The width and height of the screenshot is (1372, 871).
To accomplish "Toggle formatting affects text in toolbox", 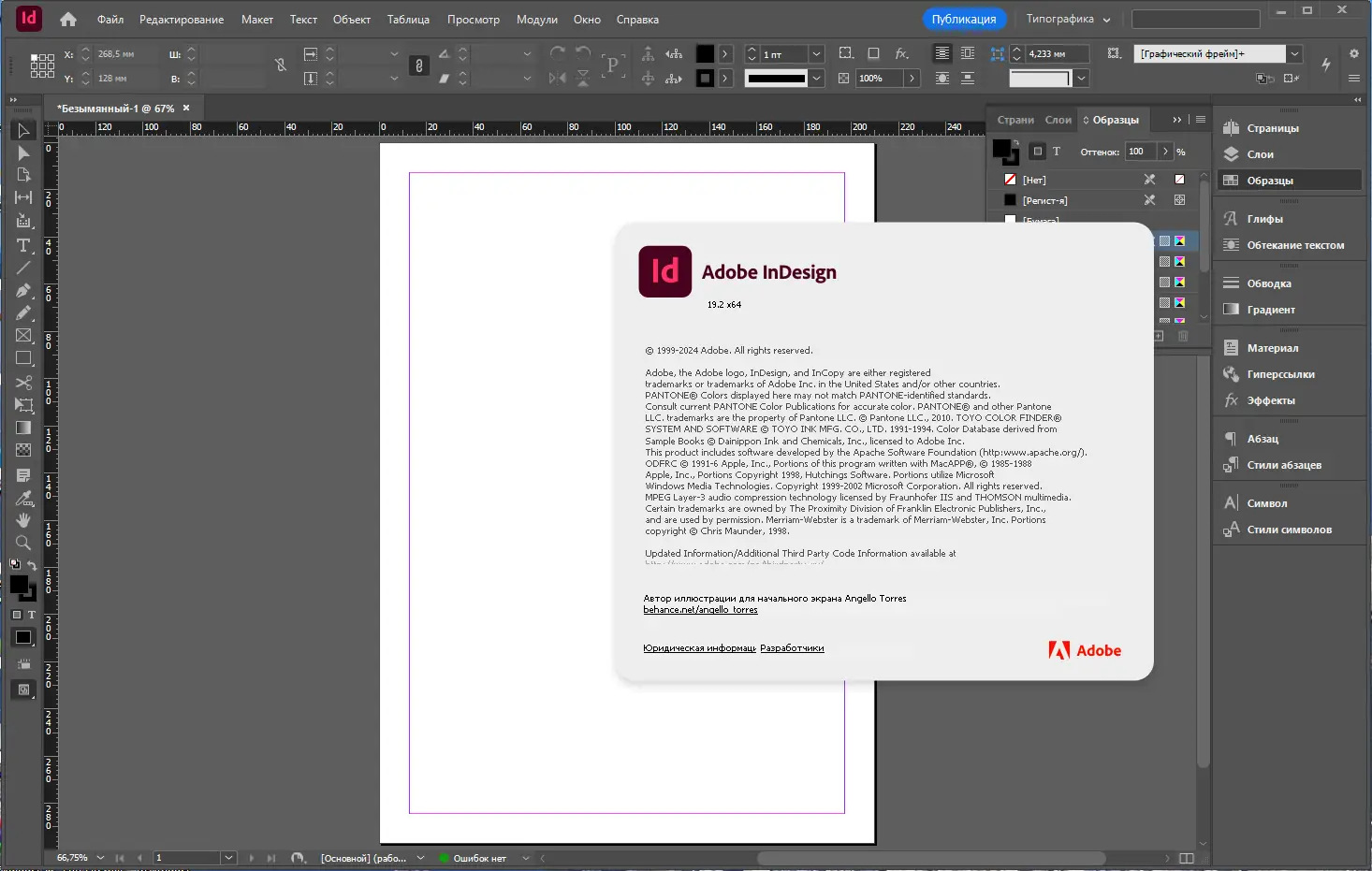I will (31, 615).
